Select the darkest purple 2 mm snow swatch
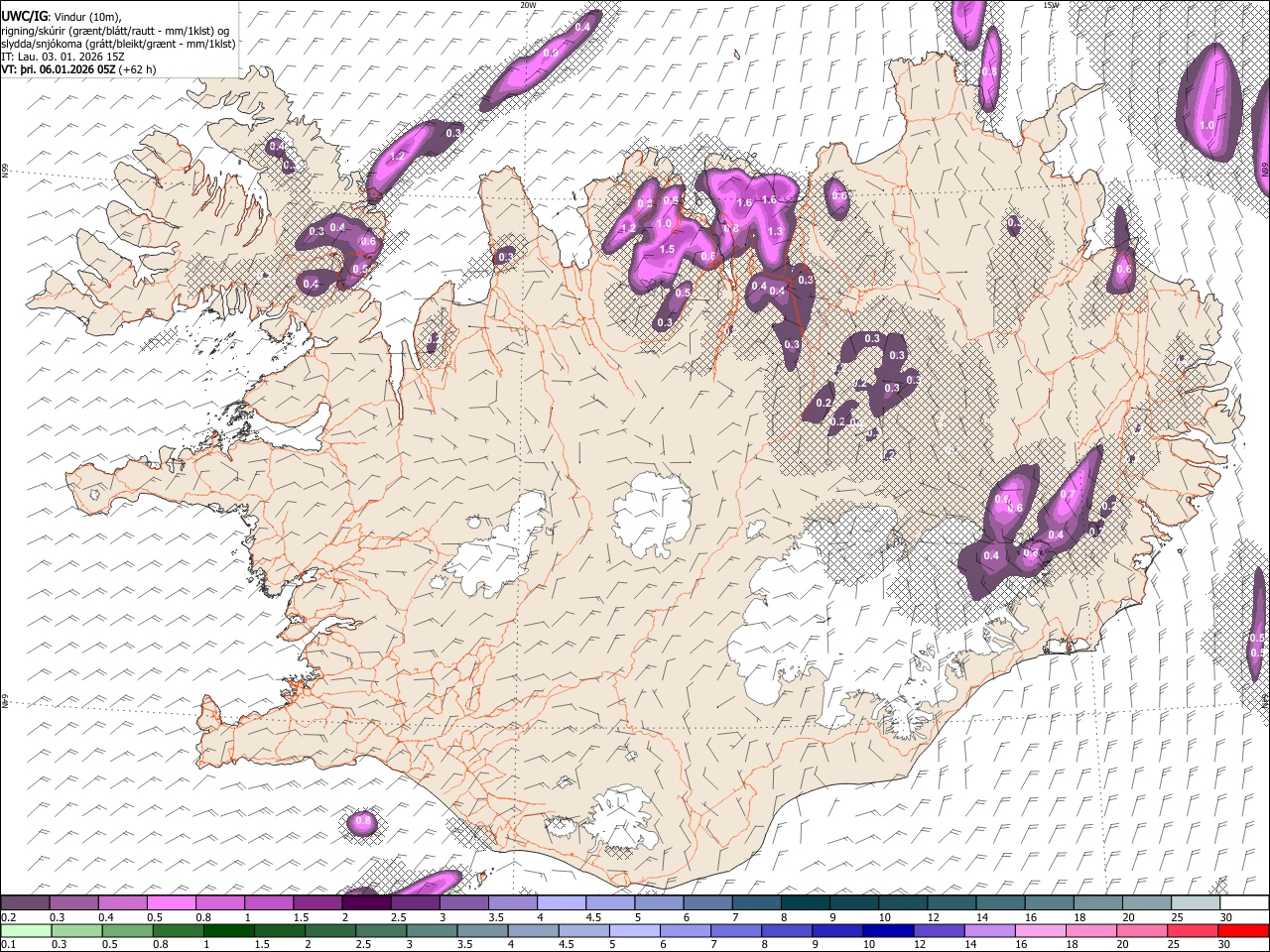 [x=366, y=903]
